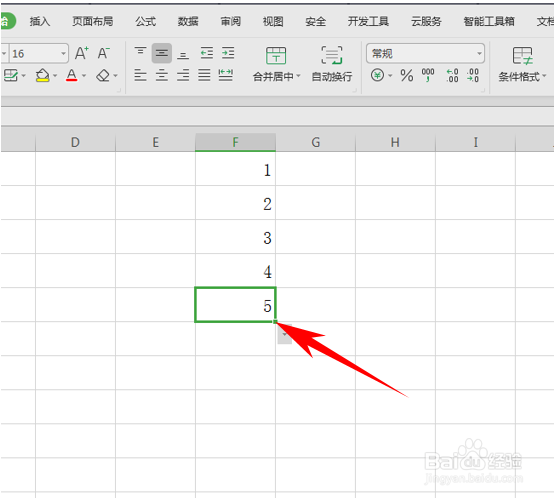
Task: Select column E header
Action: click(x=155, y=142)
